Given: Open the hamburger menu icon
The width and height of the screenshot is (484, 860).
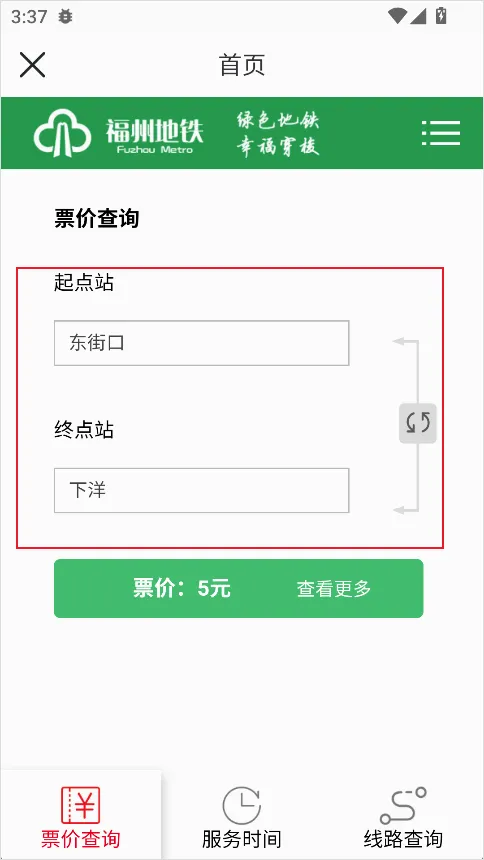Looking at the screenshot, I should click(441, 133).
